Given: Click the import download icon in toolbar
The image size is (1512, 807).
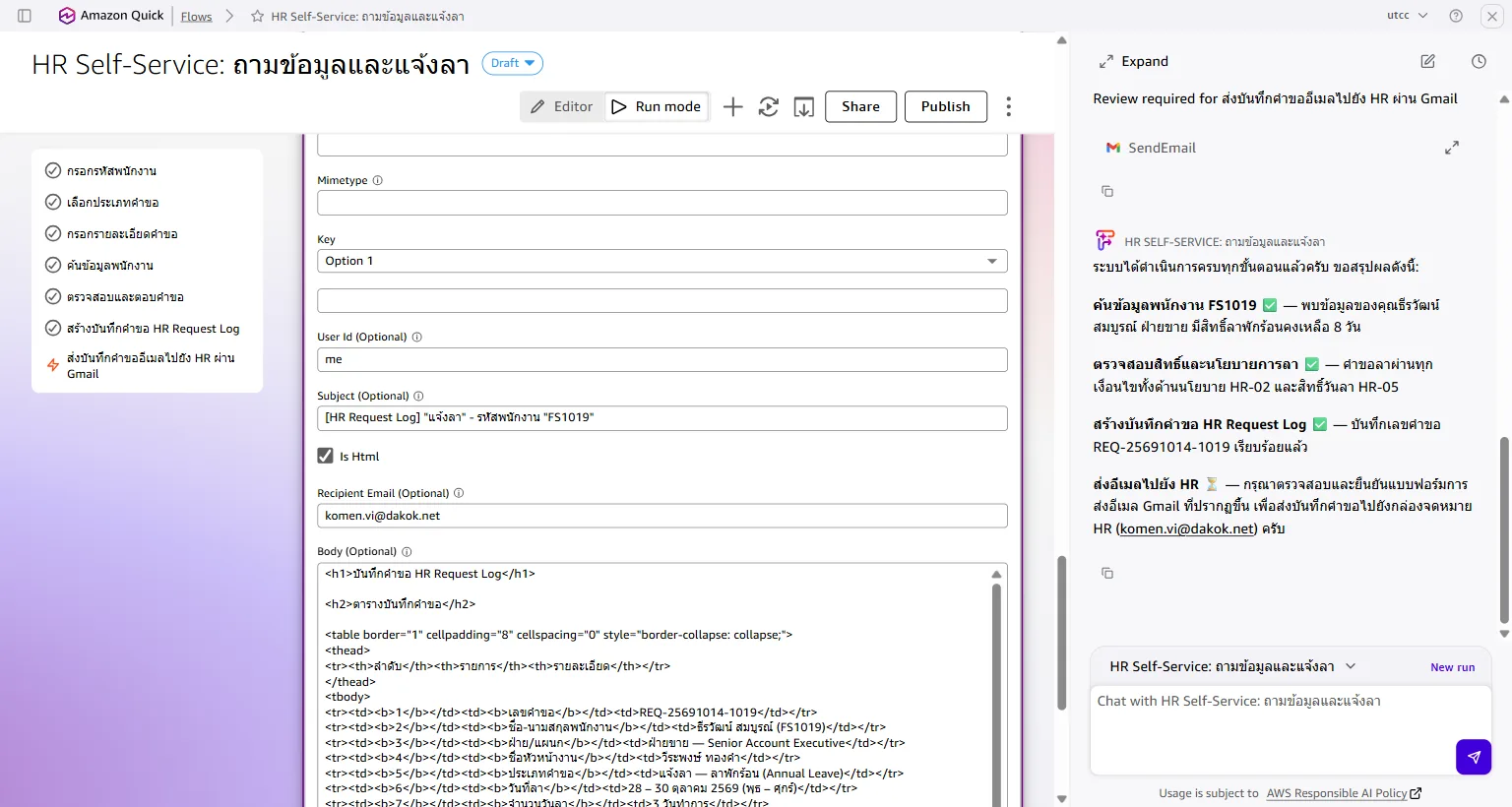Looking at the screenshot, I should (x=804, y=106).
